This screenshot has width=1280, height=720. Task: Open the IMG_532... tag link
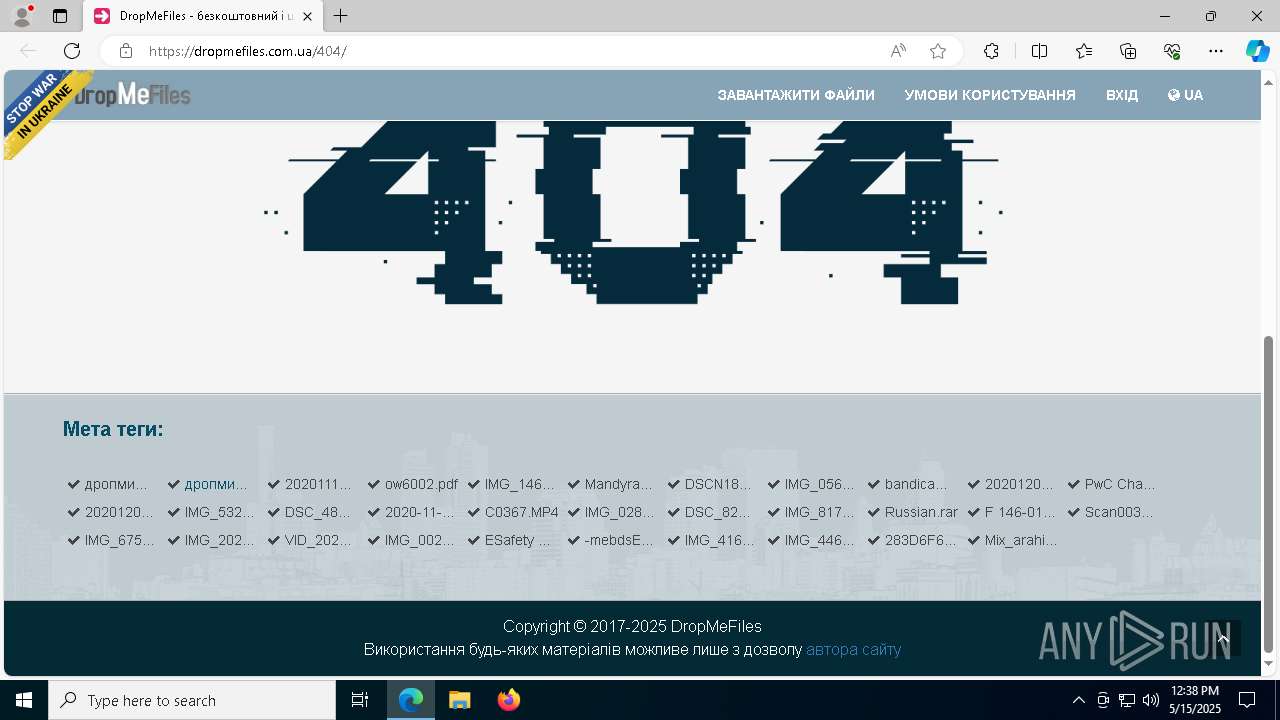[219, 512]
